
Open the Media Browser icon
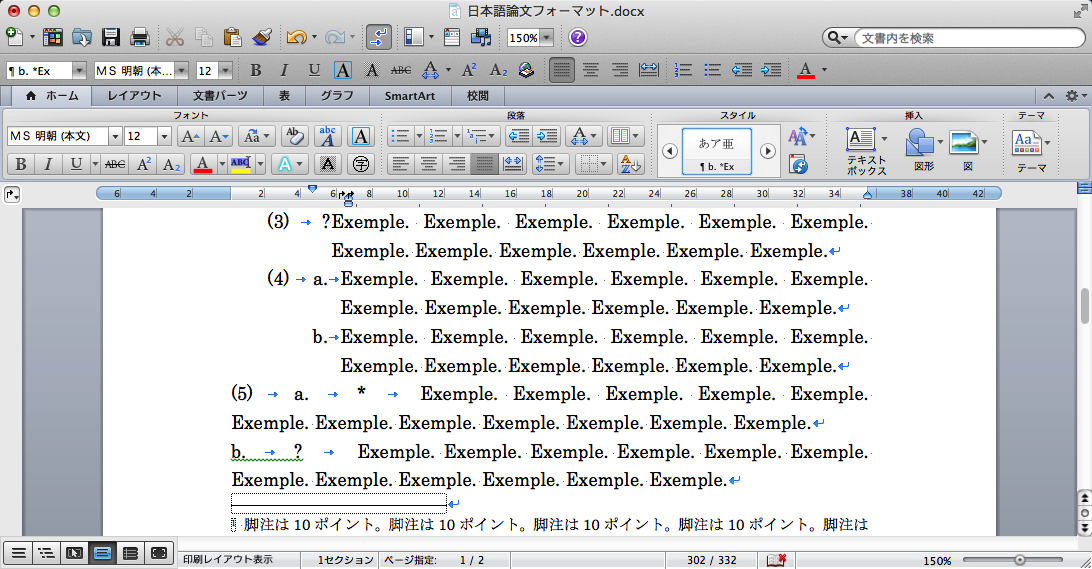click(481, 37)
